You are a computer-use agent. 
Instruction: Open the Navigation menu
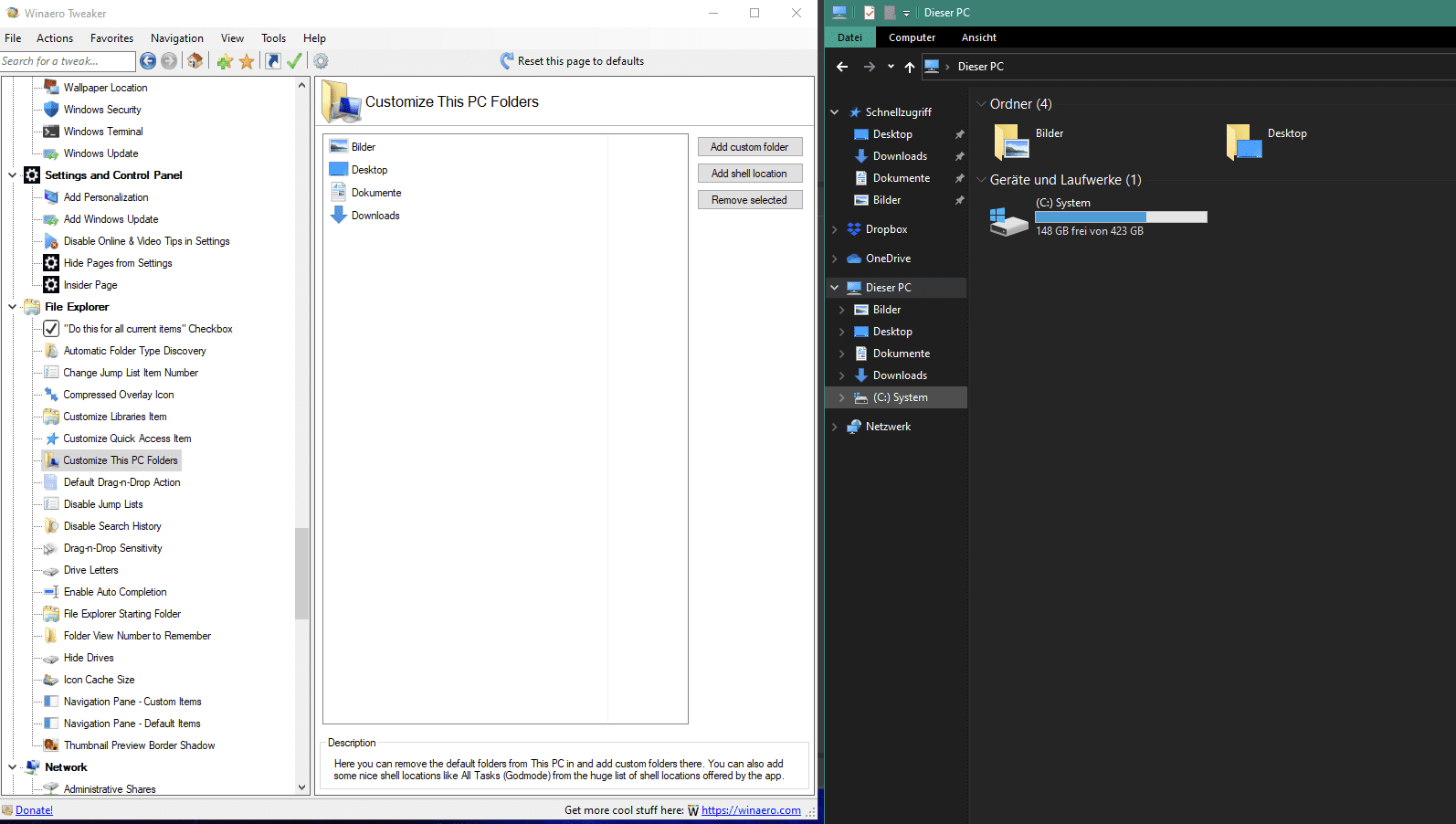point(177,38)
